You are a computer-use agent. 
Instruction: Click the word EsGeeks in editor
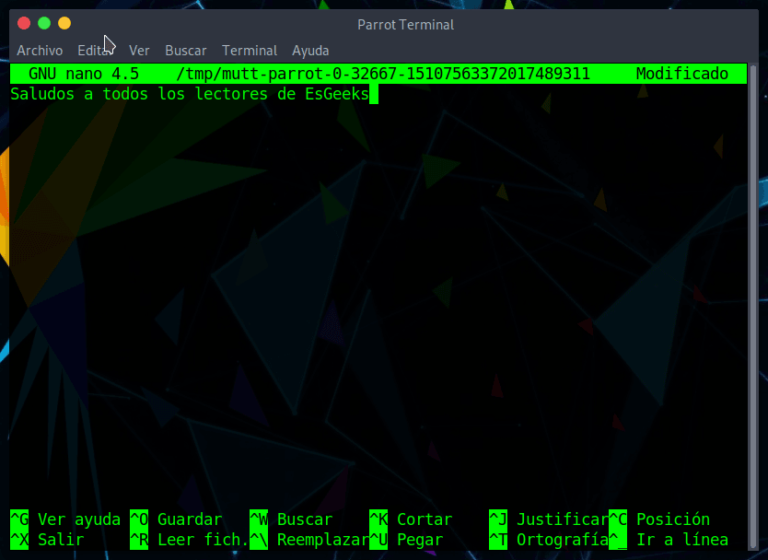(x=337, y=94)
